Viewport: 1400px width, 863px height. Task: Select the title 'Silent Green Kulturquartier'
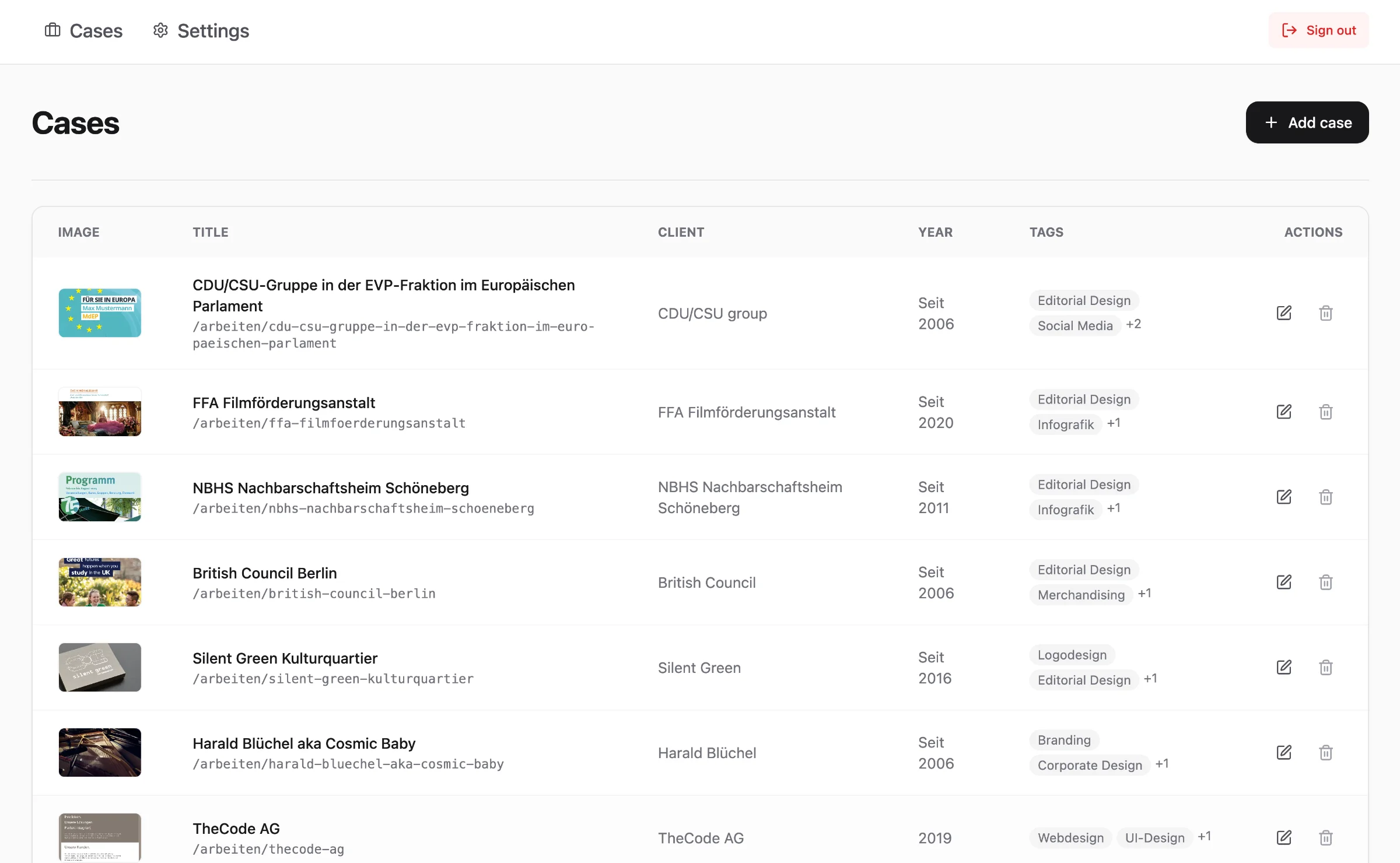point(285,658)
